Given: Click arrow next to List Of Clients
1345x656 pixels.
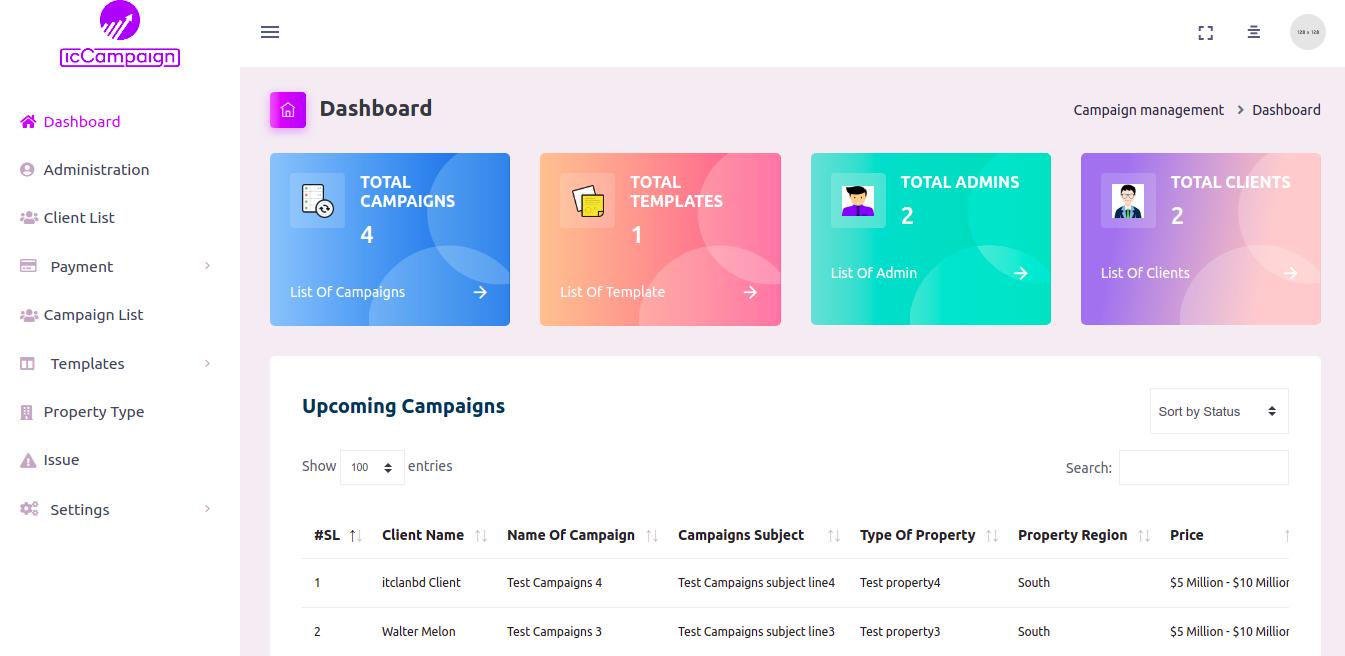Looking at the screenshot, I should pos(1290,273).
